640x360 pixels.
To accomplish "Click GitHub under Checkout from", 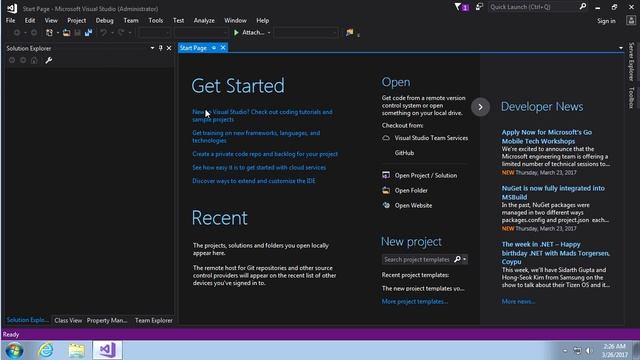I will [404, 153].
